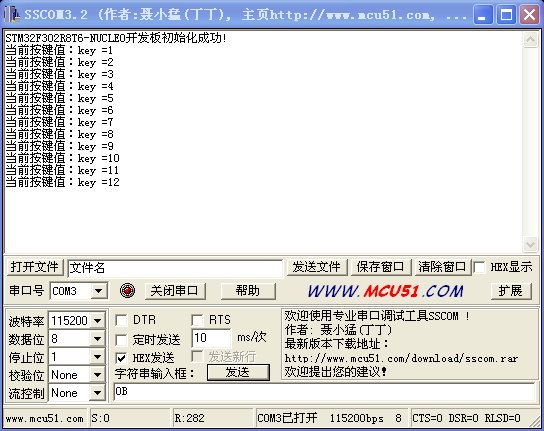The width and height of the screenshot is (544, 431).
Task: Click the 打开文件 button
Action: click(x=35, y=267)
